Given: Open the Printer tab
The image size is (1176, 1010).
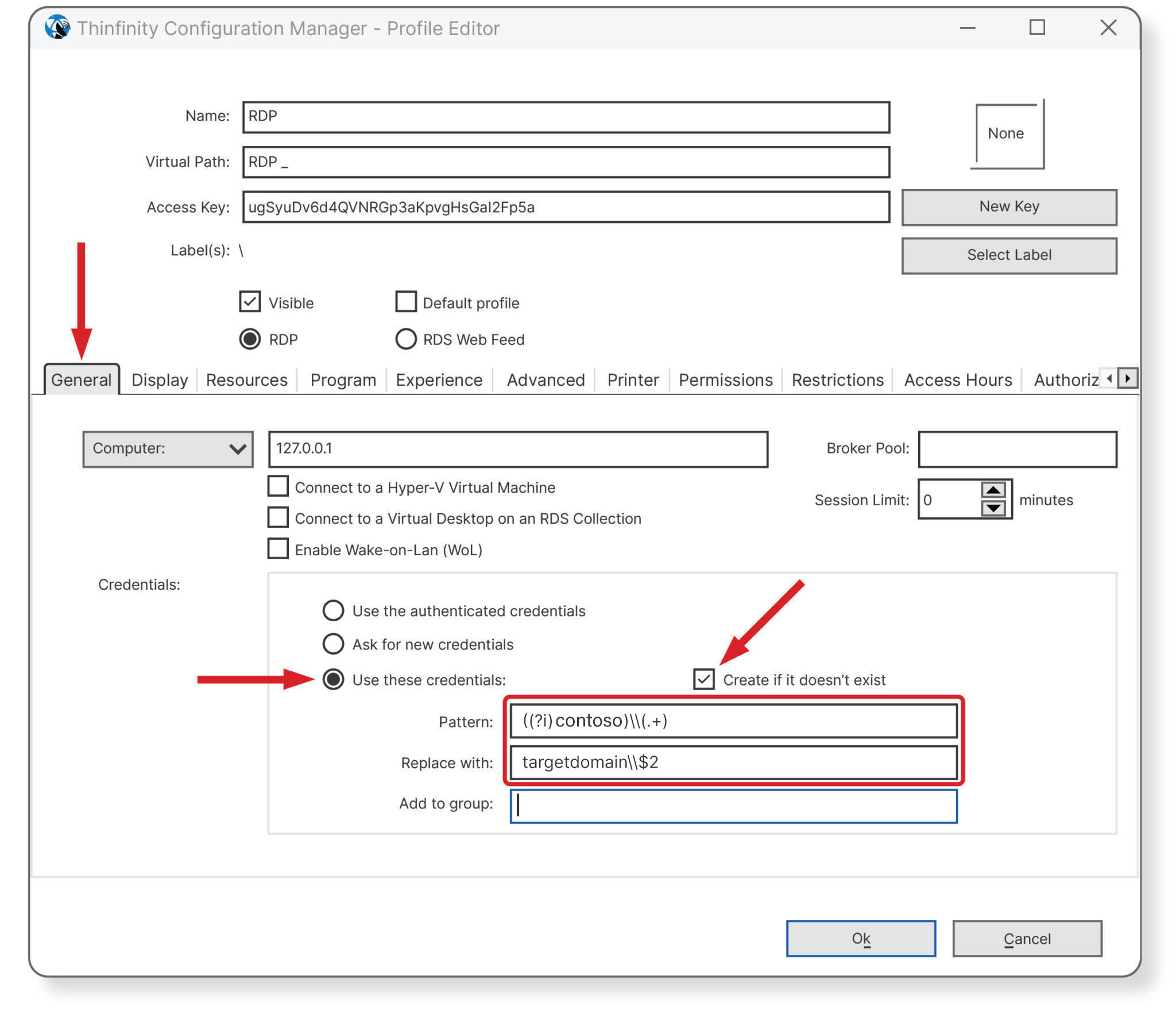Looking at the screenshot, I should pos(633,380).
